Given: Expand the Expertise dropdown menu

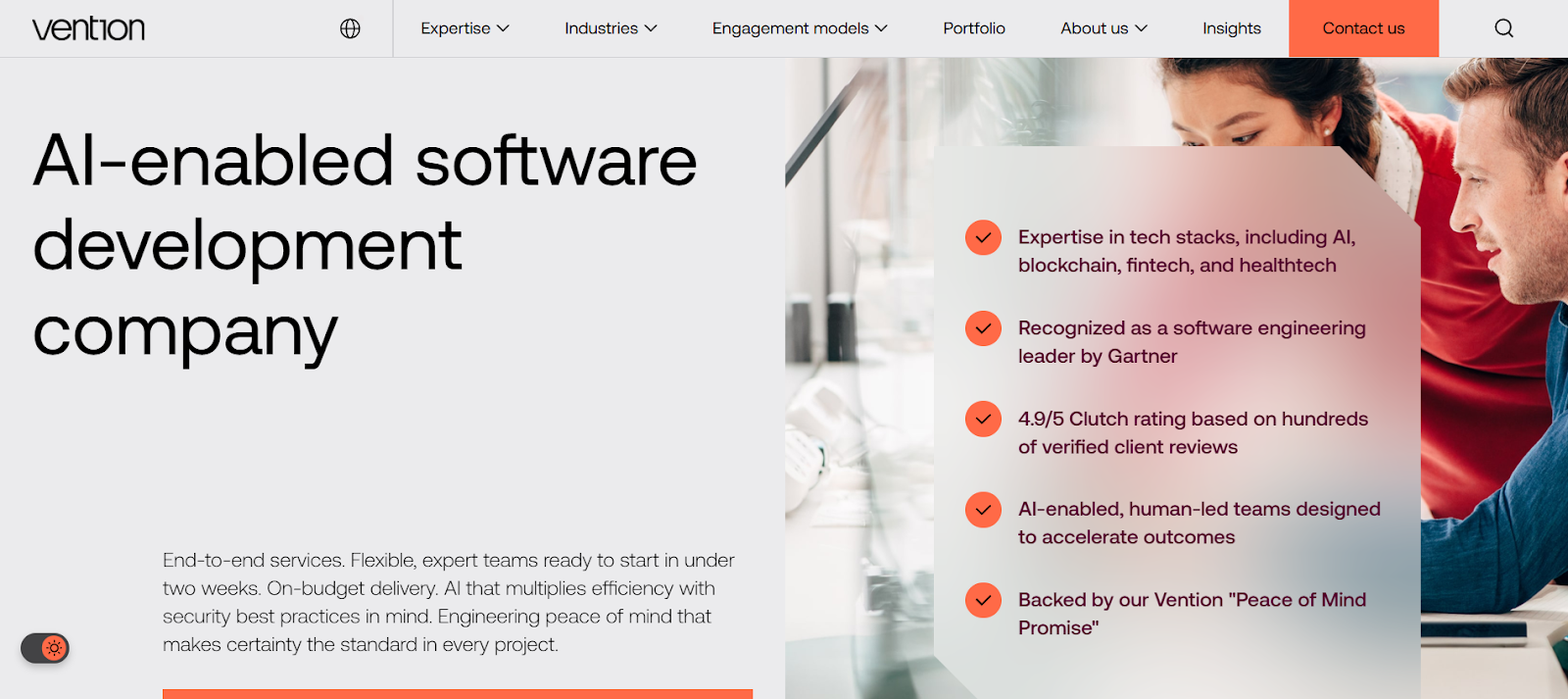Looking at the screenshot, I should pyautogui.click(x=465, y=28).
